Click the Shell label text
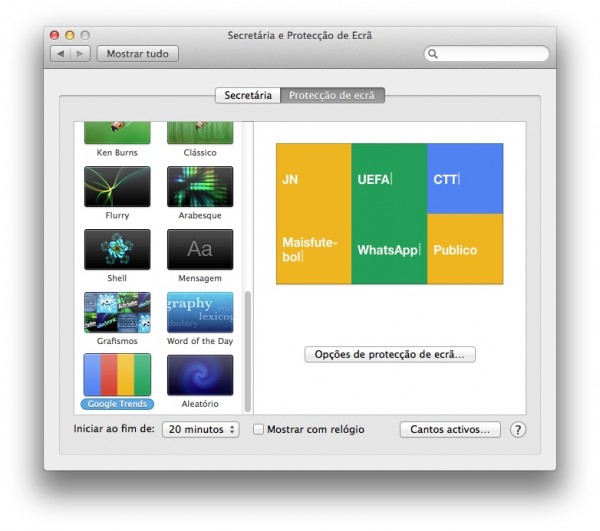The image size is (600, 531). [x=117, y=278]
